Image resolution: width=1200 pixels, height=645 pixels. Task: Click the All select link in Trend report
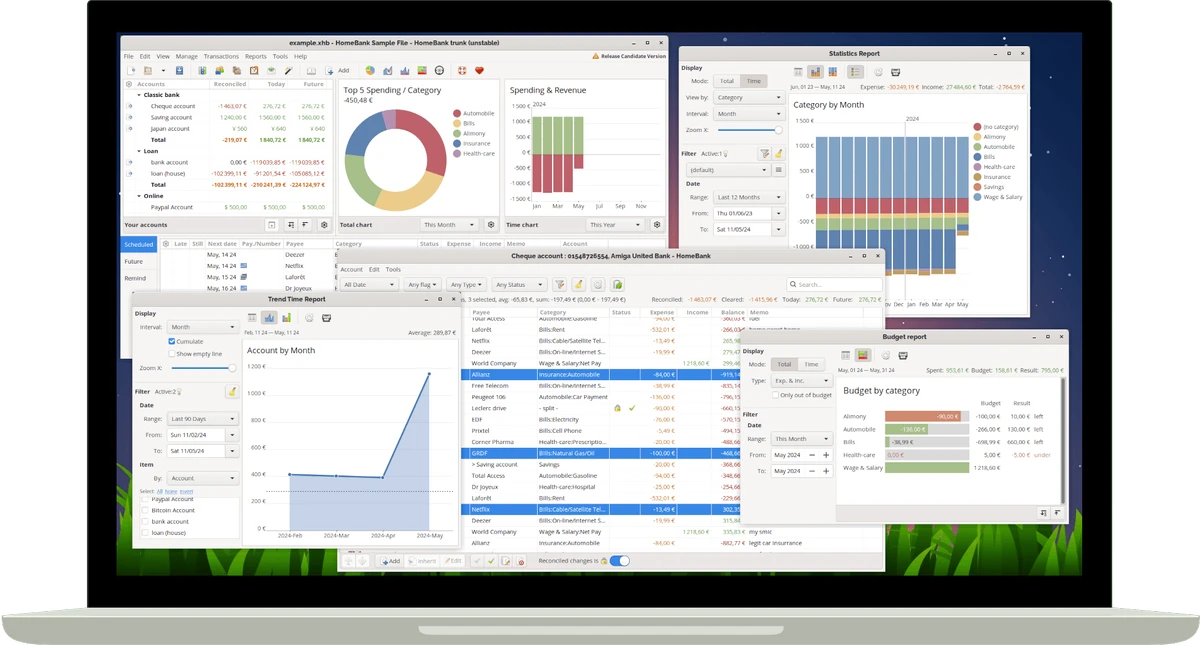tap(160, 491)
